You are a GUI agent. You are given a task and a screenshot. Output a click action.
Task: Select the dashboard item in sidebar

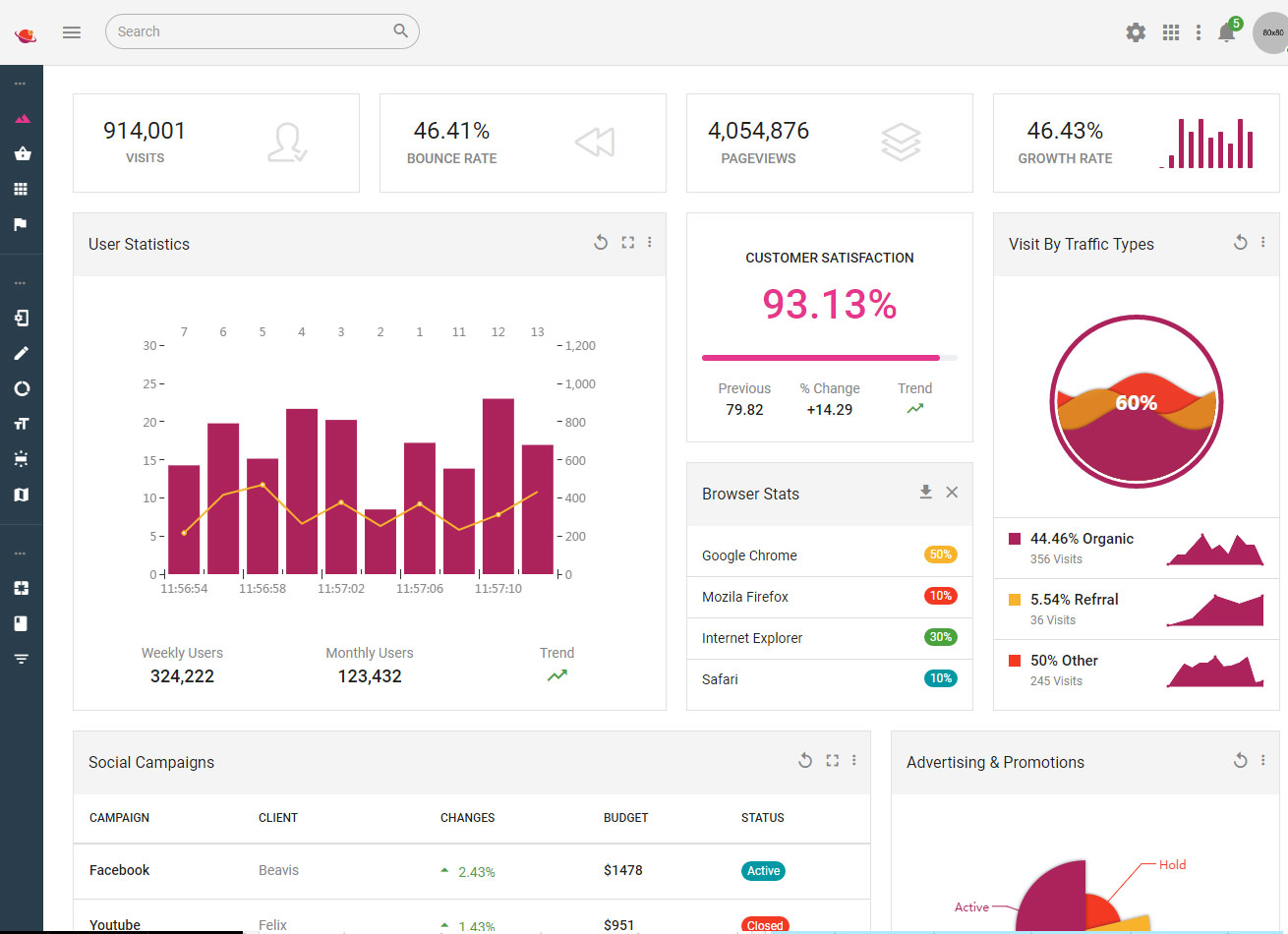pos(22,118)
